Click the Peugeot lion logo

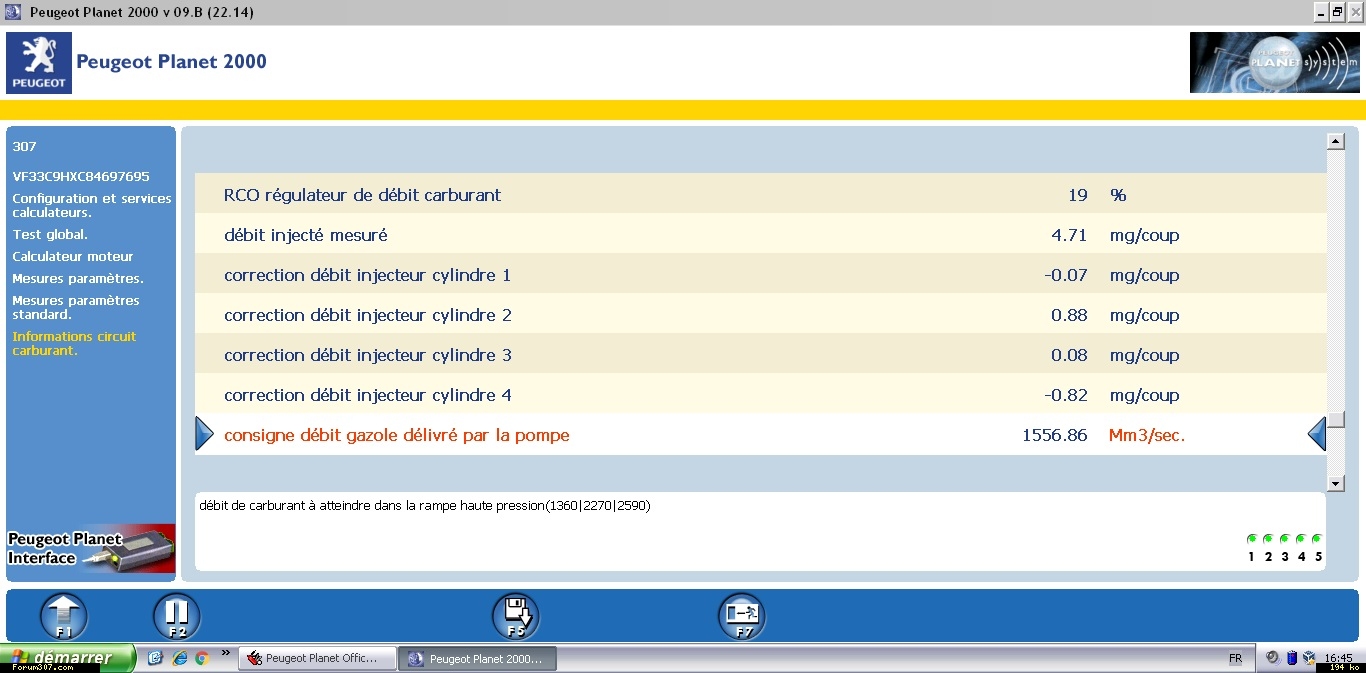click(x=39, y=63)
